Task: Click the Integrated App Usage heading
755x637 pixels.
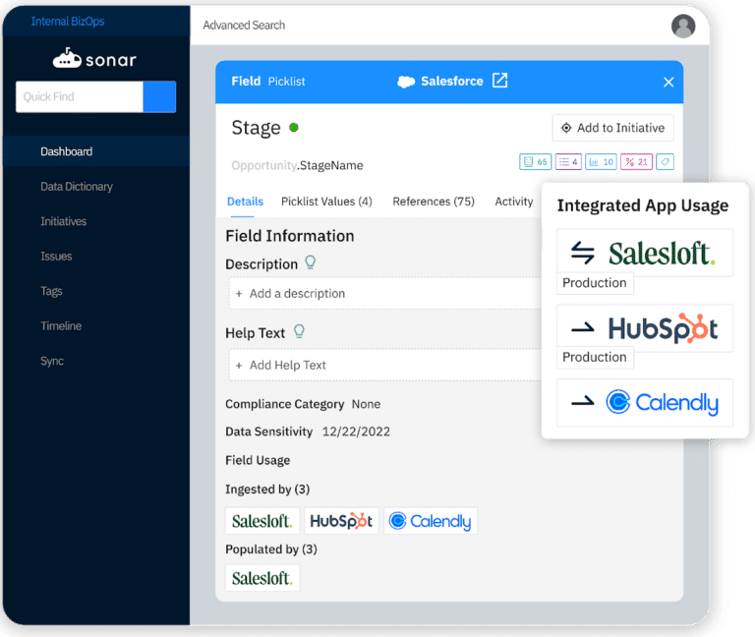Action: coord(643,206)
